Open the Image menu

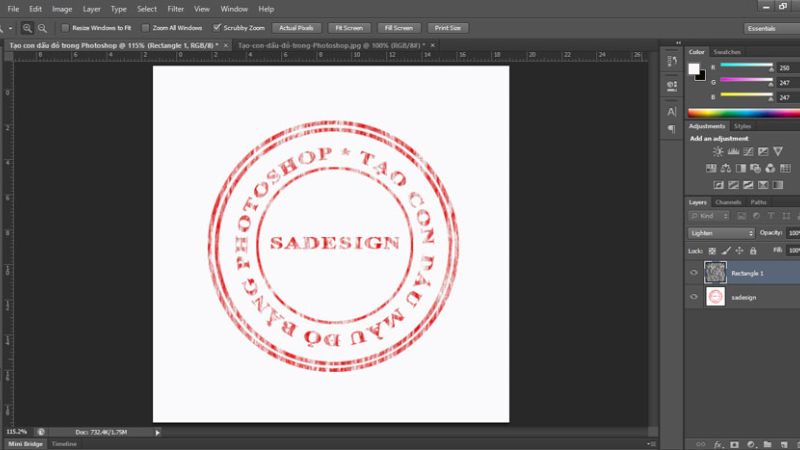(62, 9)
